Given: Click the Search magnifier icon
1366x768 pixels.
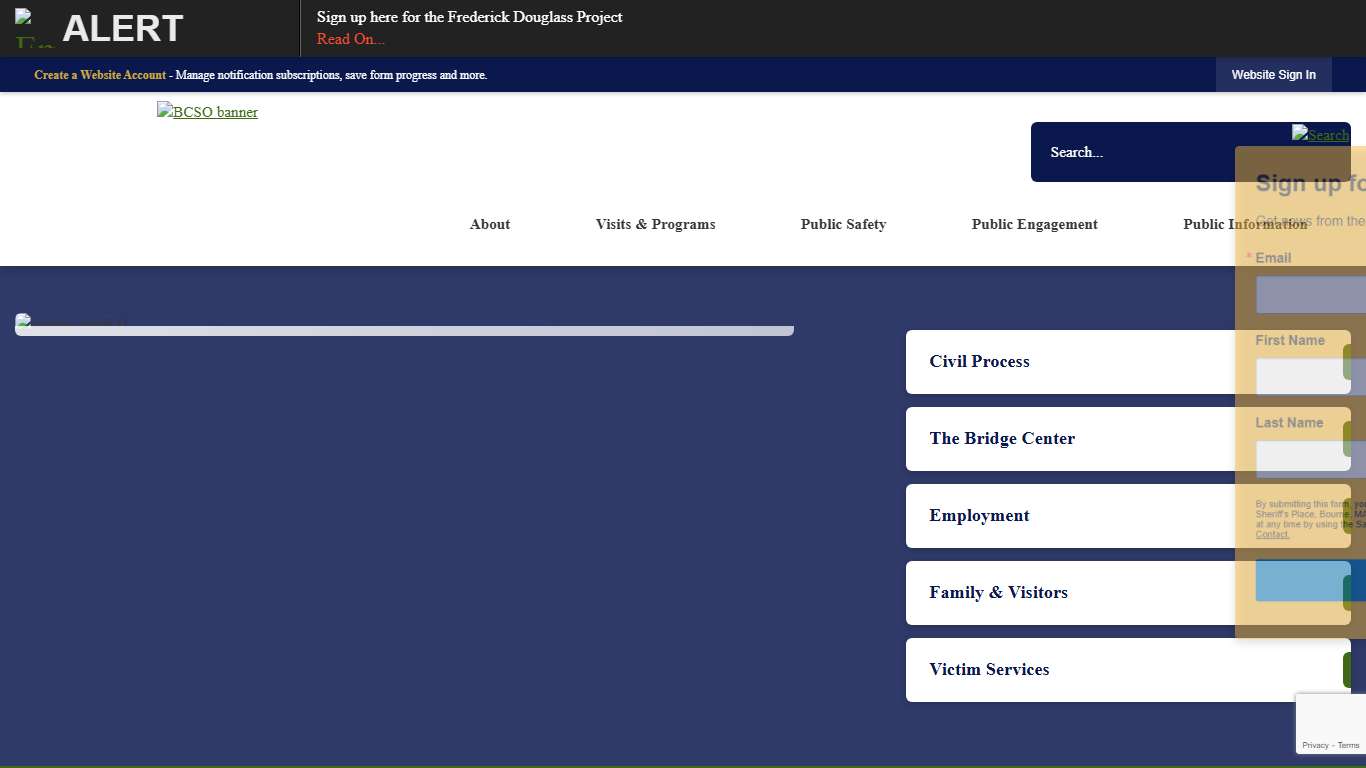Looking at the screenshot, I should [x=1319, y=134].
